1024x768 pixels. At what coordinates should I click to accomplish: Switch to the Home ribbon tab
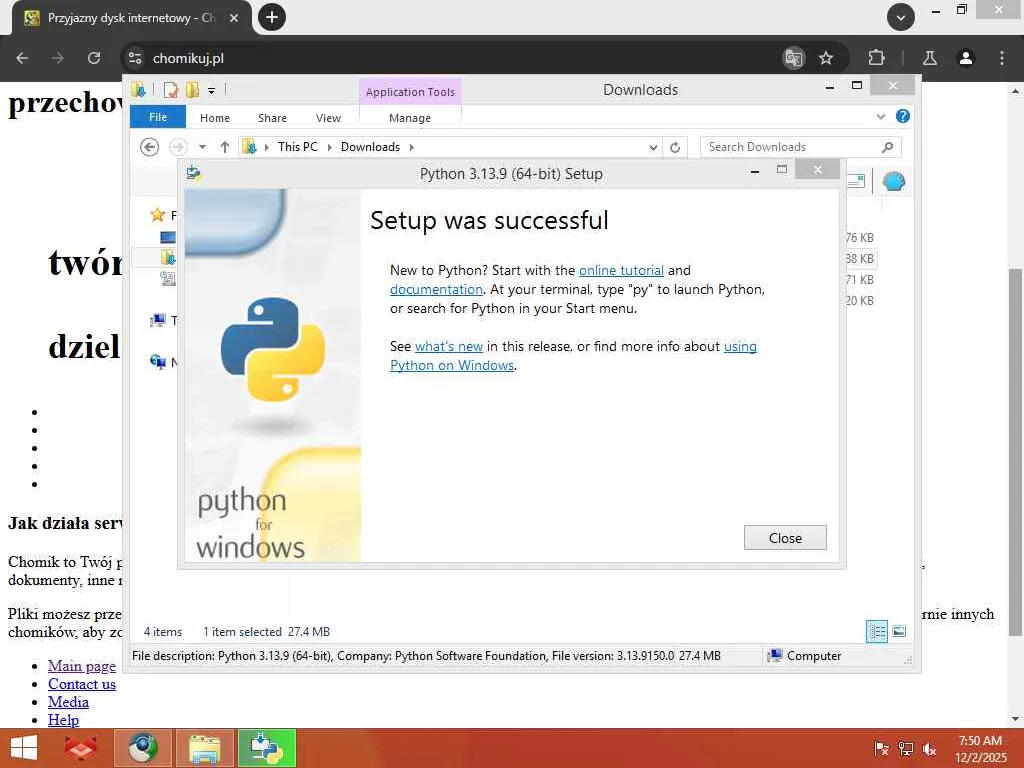(x=215, y=118)
